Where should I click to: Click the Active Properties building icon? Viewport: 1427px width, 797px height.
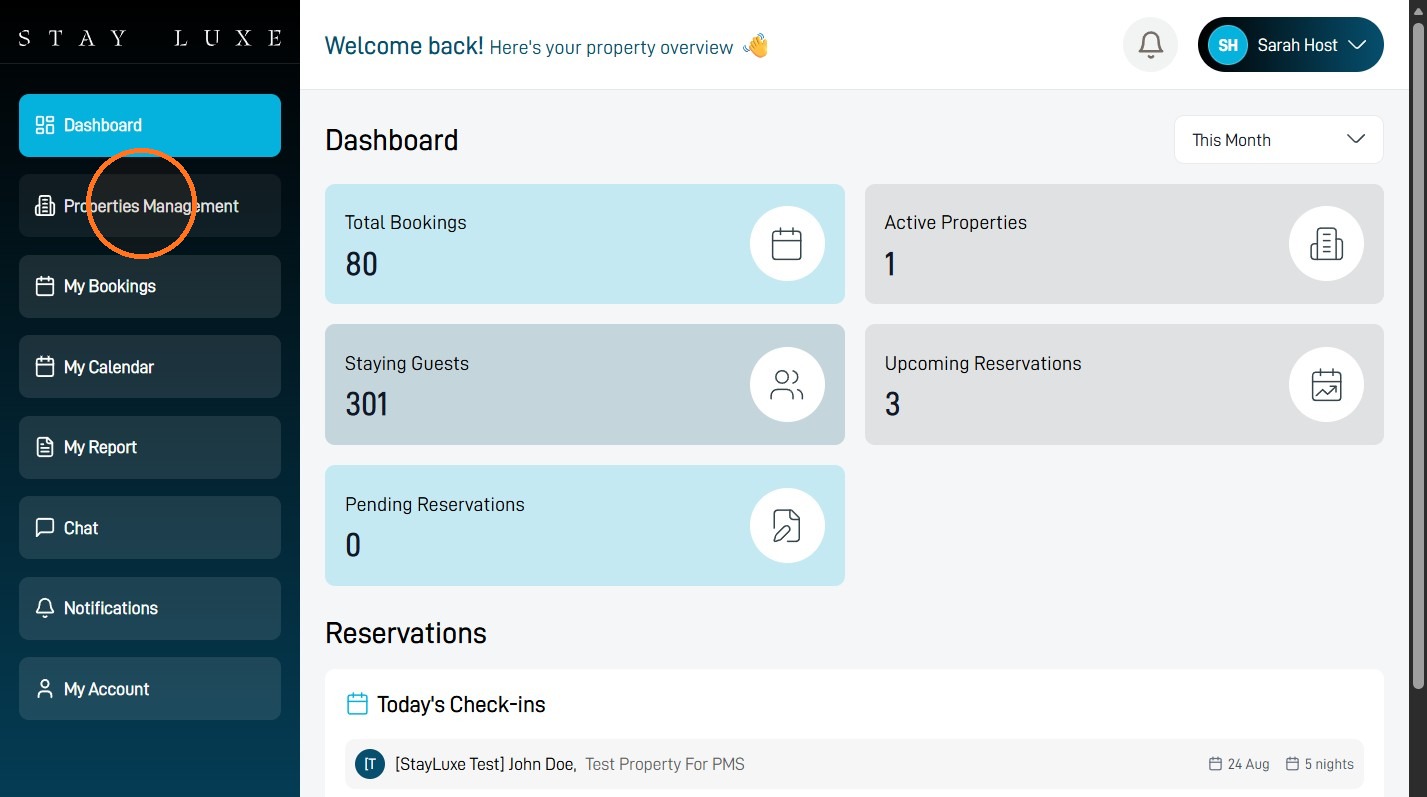point(1326,244)
